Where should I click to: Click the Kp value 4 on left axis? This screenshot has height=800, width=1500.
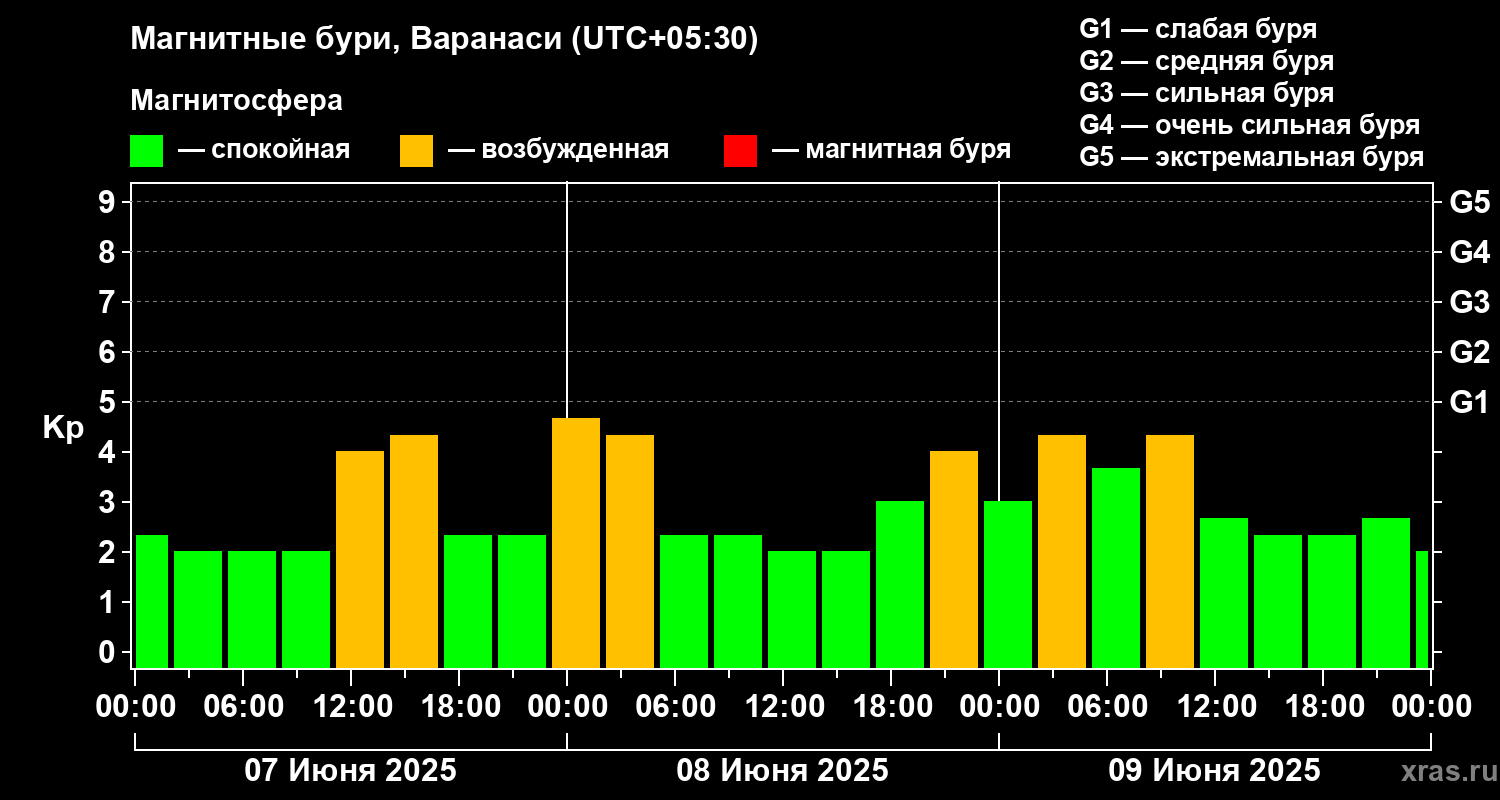pos(109,452)
